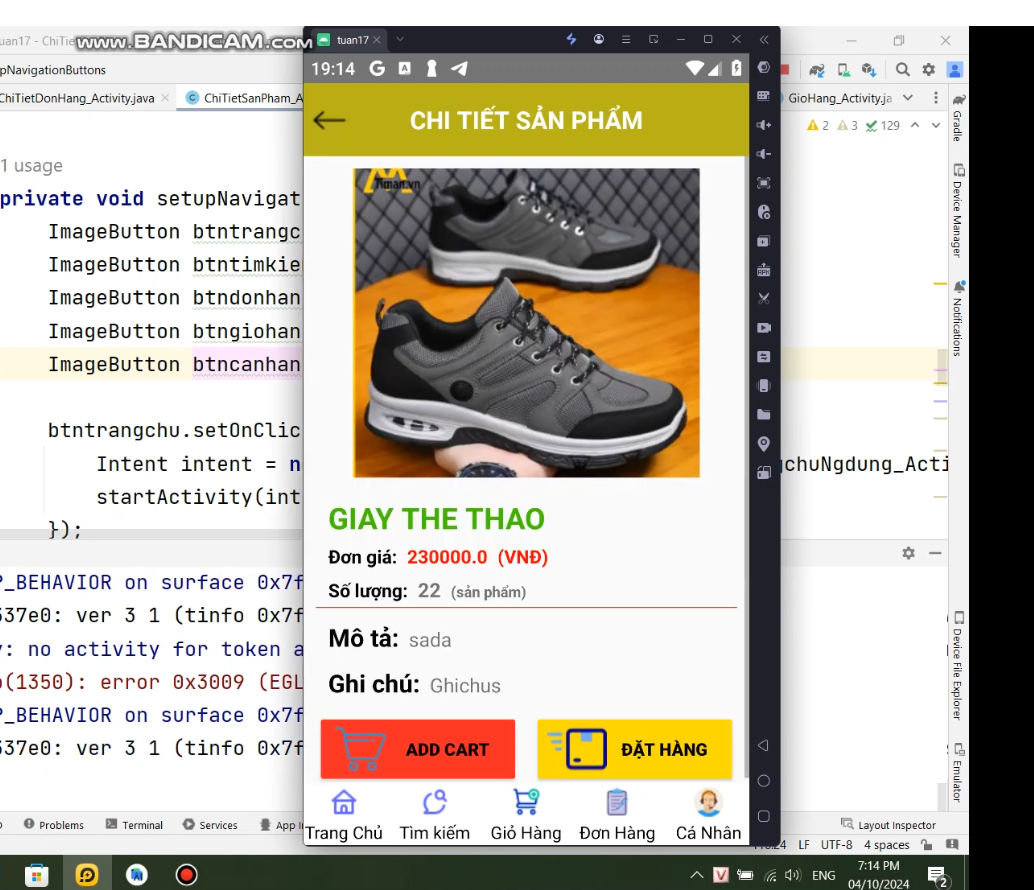Image resolution: width=1034 pixels, height=890 pixels.
Task: Click emulator shake device icon
Action: coord(764,386)
